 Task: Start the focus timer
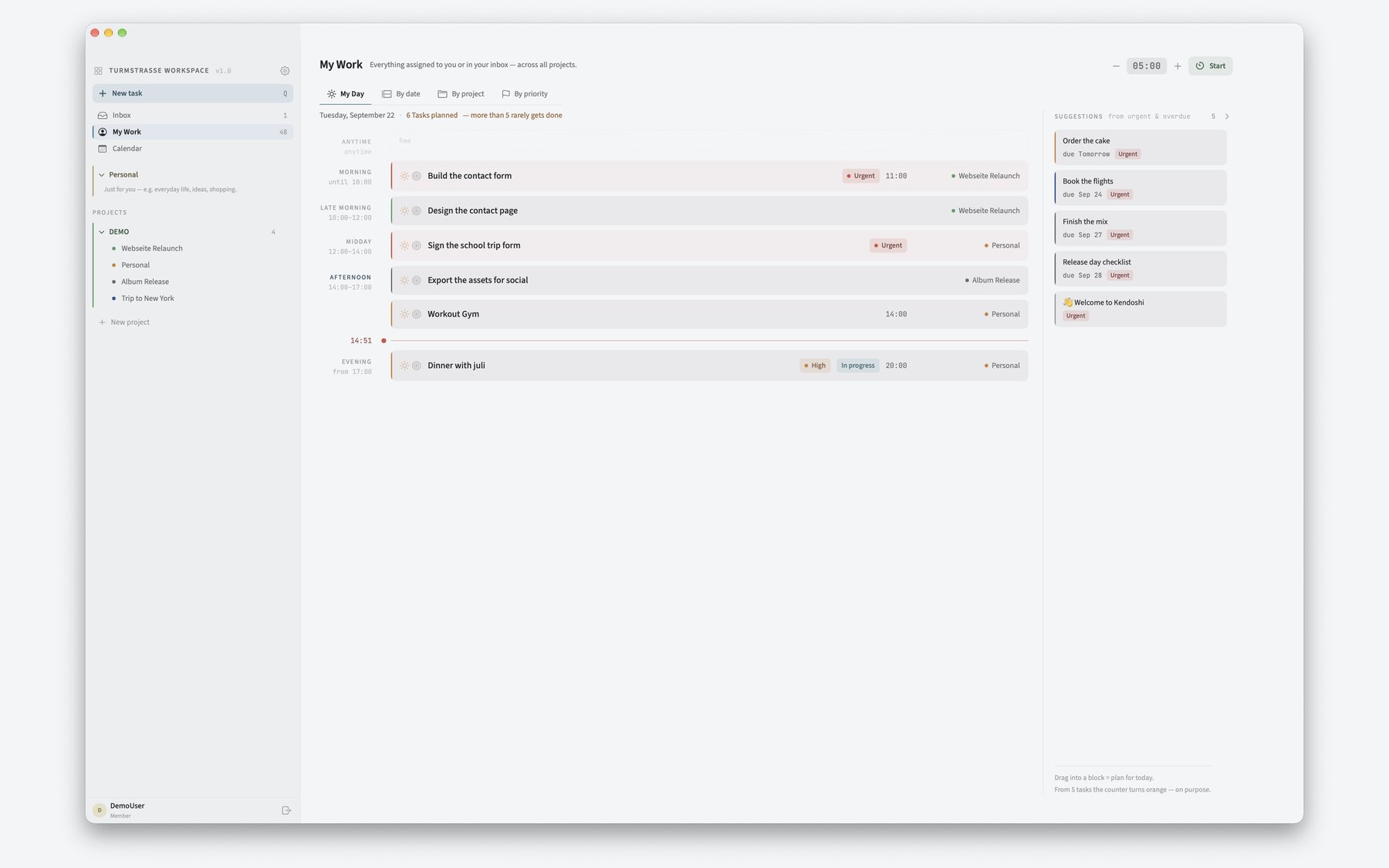click(1211, 66)
